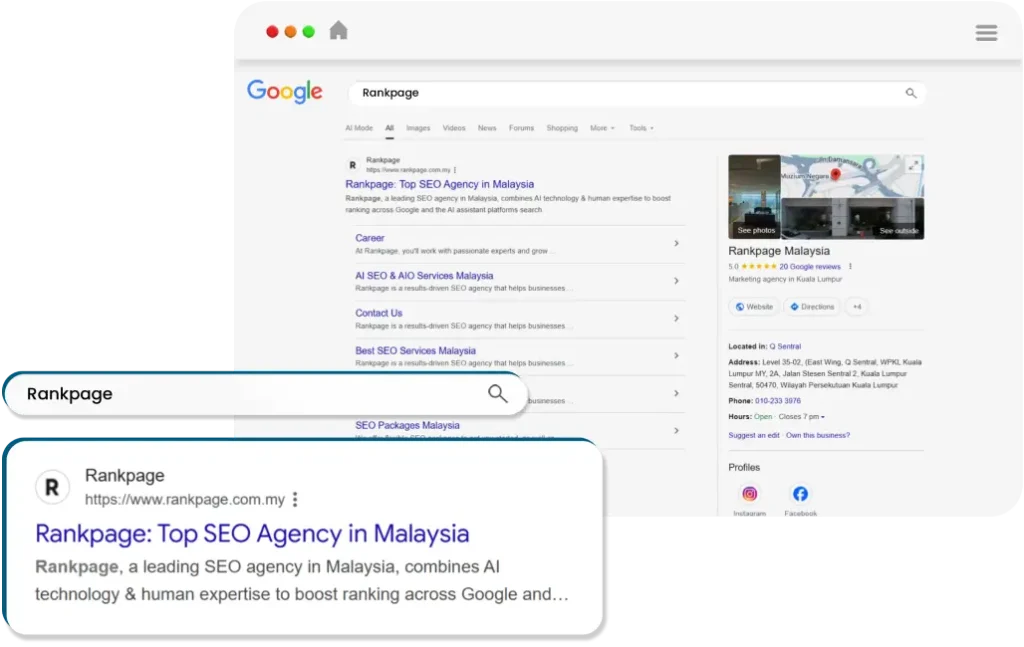Expand the AI SEO & AIO Services Malaysia chevron

click(677, 281)
